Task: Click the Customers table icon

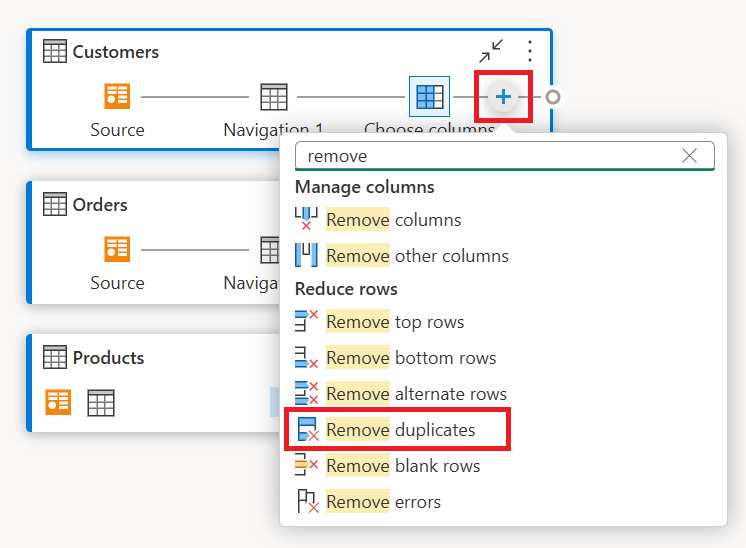Action: tap(55, 51)
